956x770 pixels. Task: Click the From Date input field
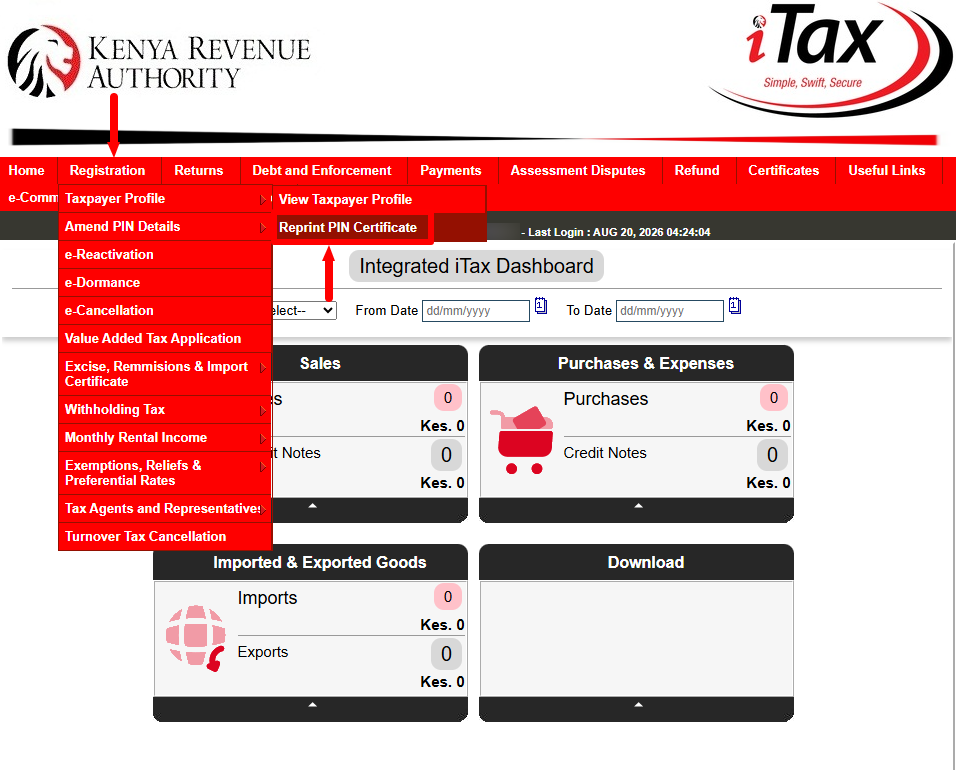click(x=476, y=311)
